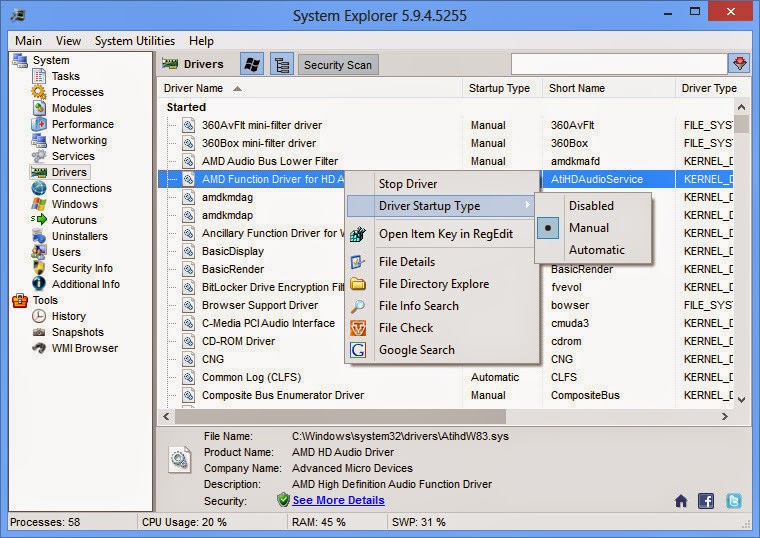Screen dimensions: 760x538
Task: Show the Modules section
Action: [72, 108]
